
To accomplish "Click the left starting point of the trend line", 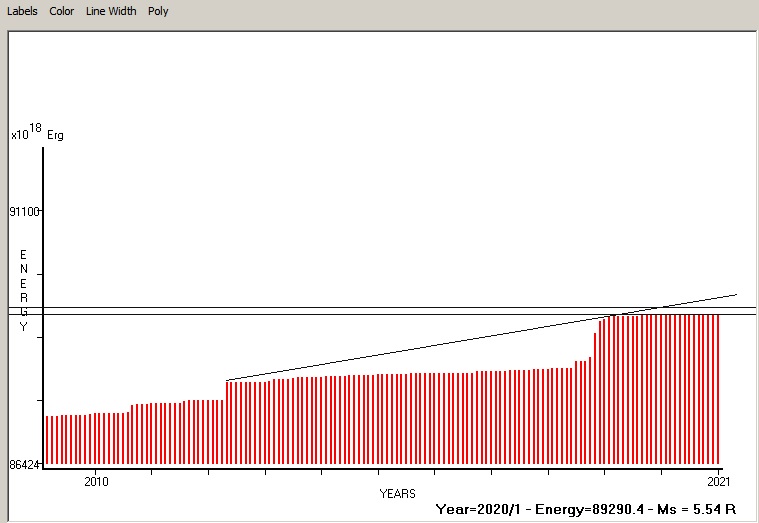I will click(228, 380).
